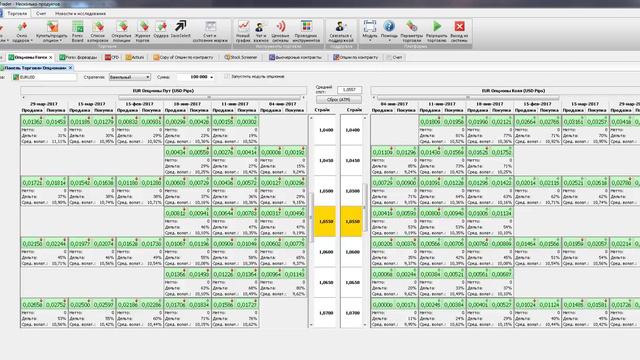The image size is (640, 360).
Task: Select highlighted 1,0550 strike in right column
Action: pos(352,222)
